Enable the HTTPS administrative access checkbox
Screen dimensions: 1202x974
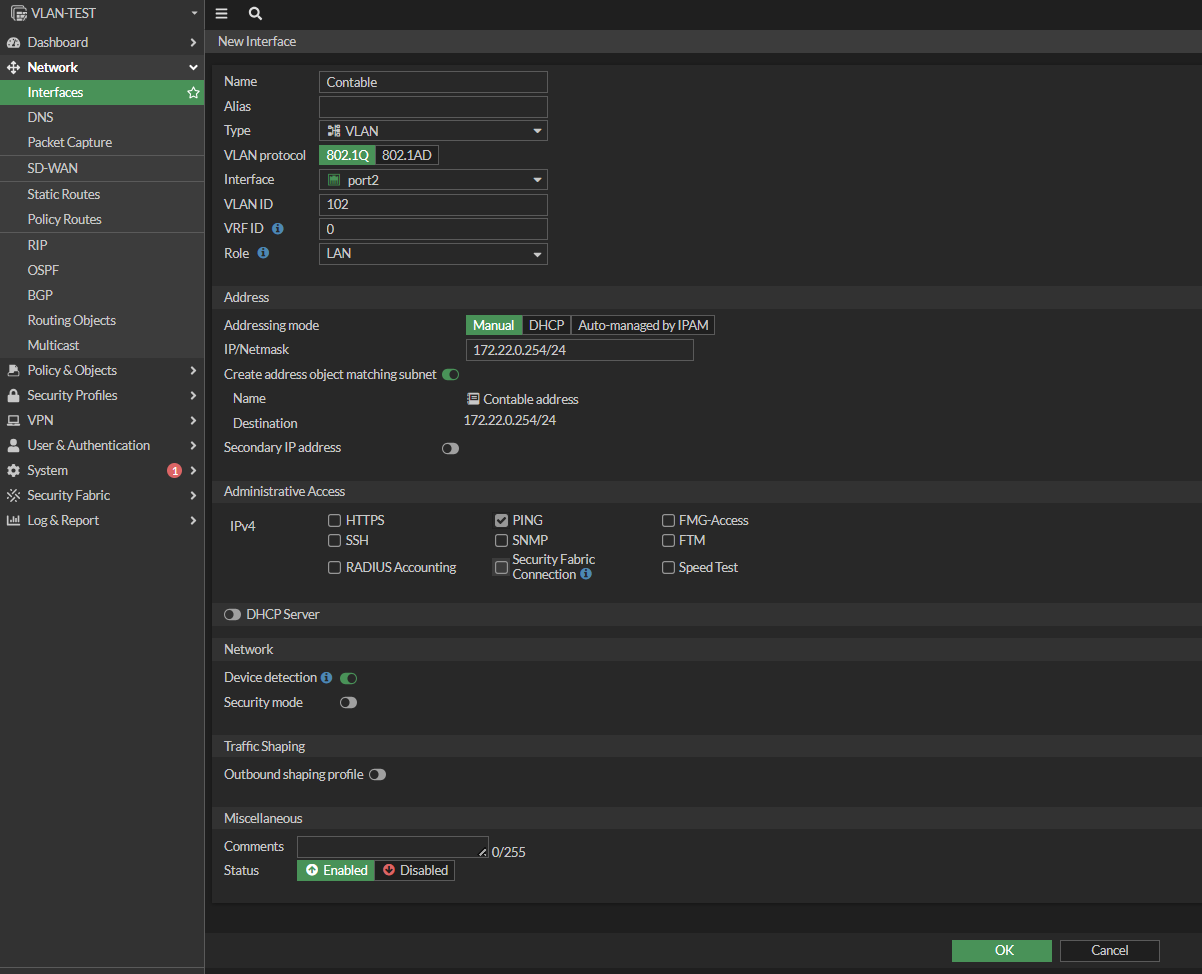(335, 521)
